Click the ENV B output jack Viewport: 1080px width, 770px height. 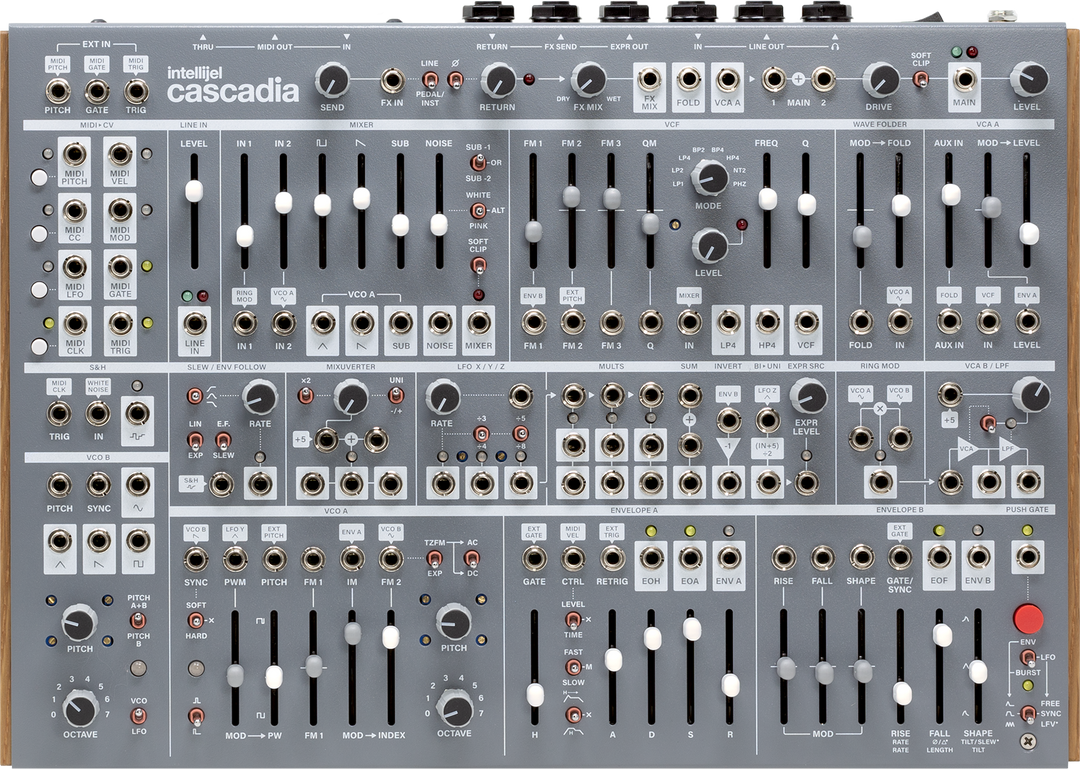[x=977, y=557]
